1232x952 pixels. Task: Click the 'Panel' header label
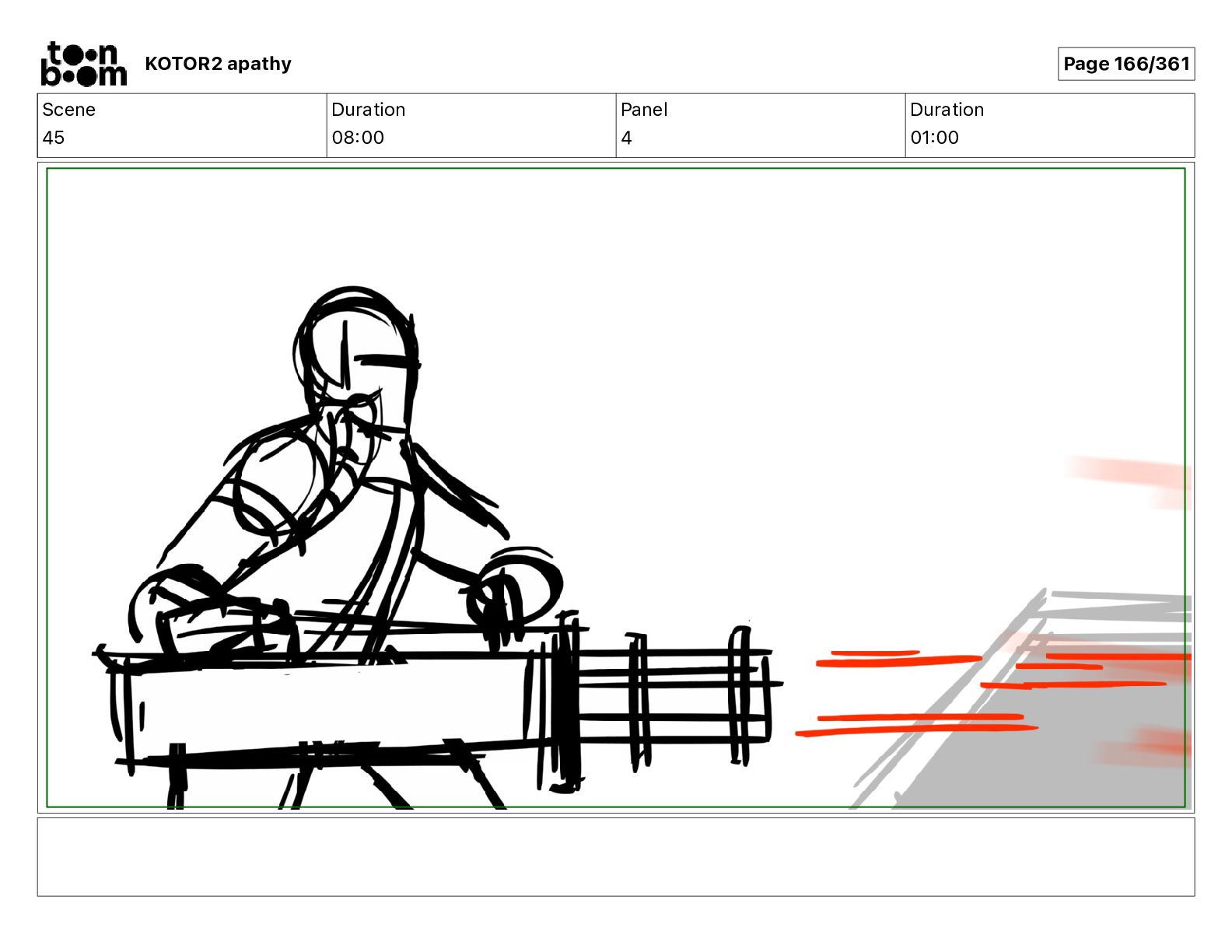tap(644, 110)
